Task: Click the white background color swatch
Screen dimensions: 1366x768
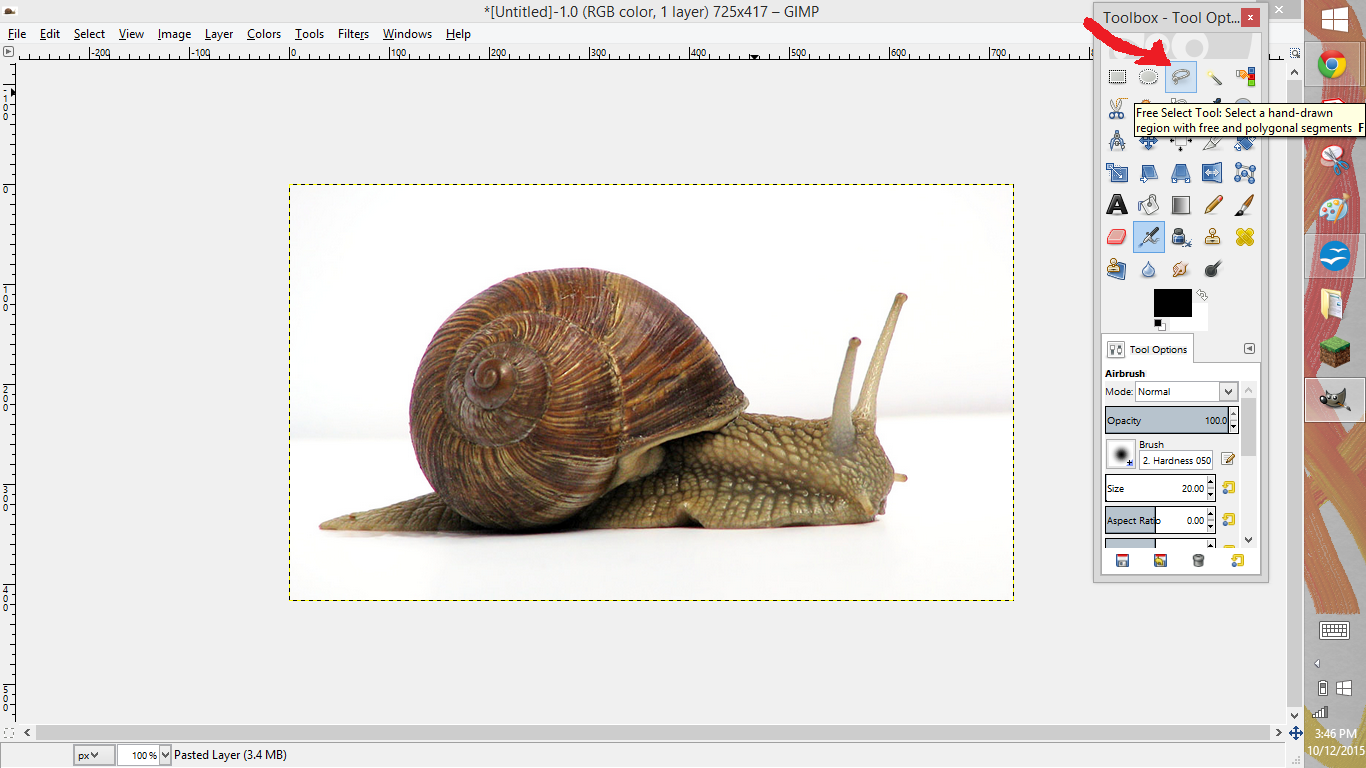Action: tap(1198, 322)
